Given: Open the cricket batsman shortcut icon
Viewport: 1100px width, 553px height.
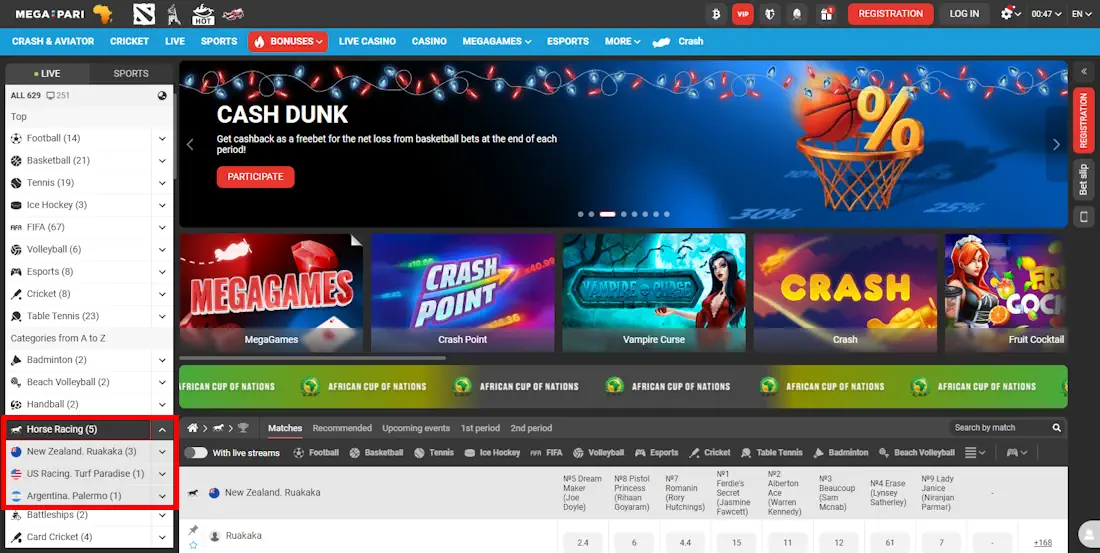Looking at the screenshot, I should (x=173, y=13).
